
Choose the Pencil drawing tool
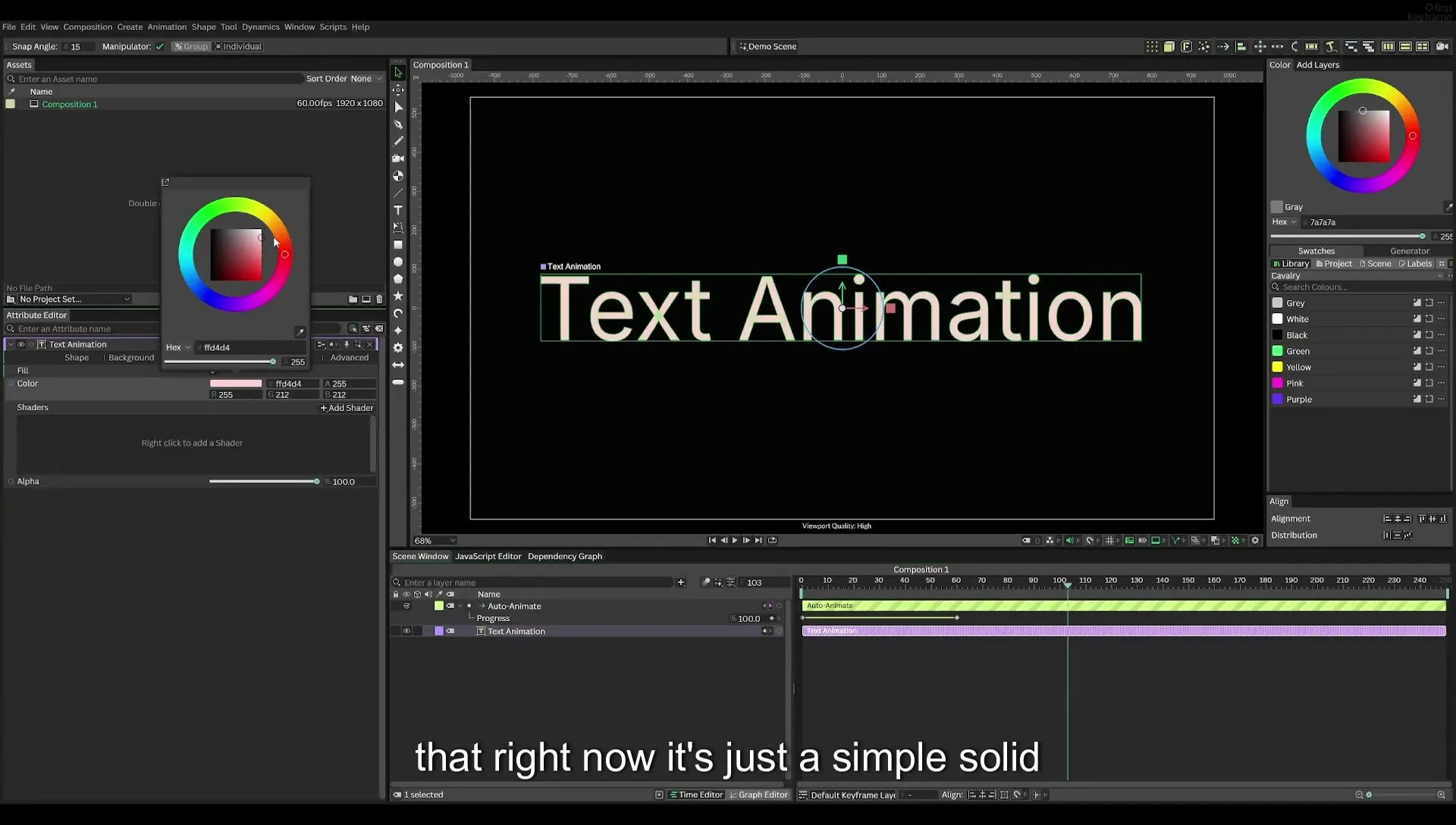(x=398, y=141)
